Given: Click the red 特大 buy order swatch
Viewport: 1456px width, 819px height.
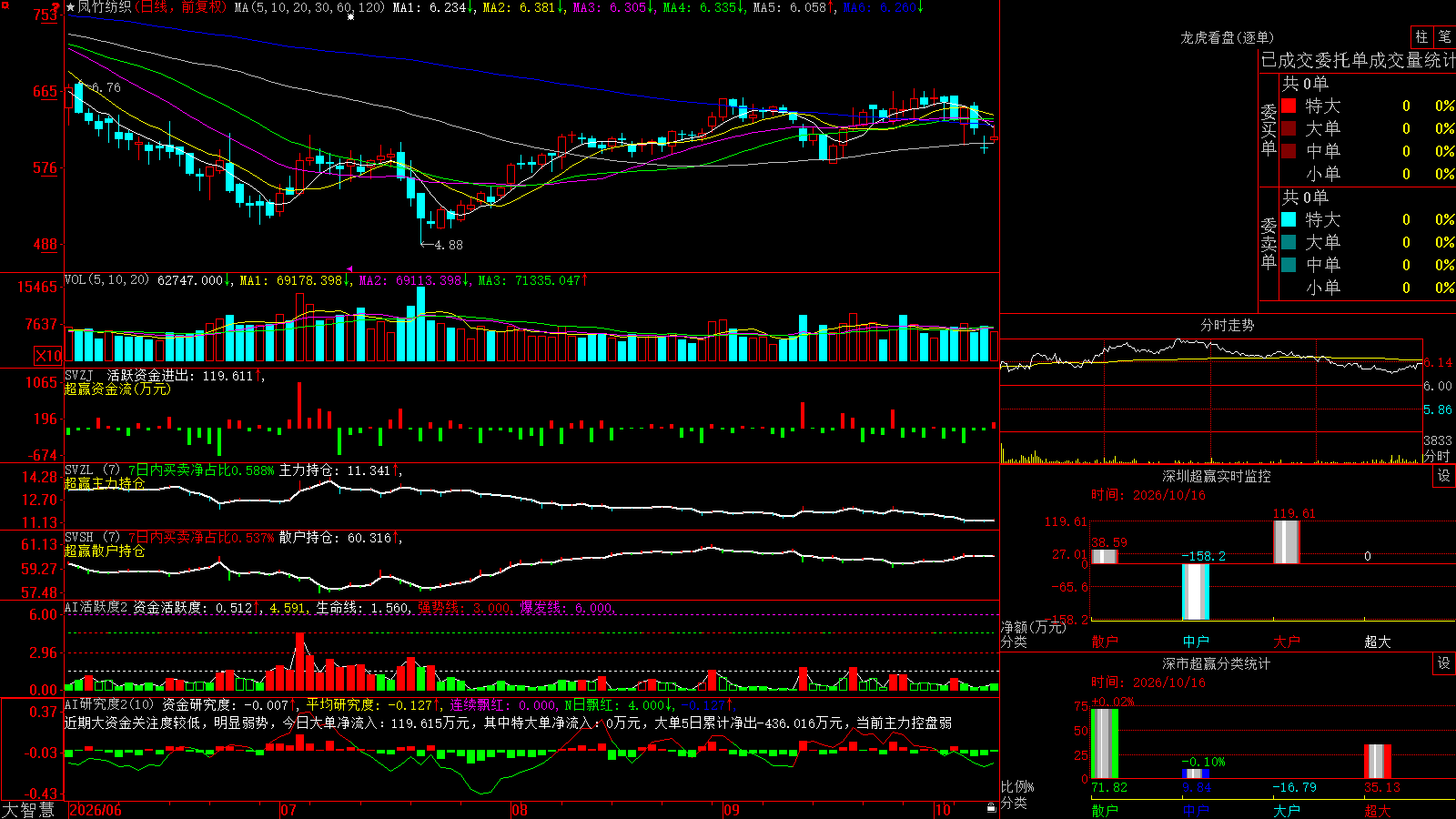Looking at the screenshot, I should coord(1289,106).
